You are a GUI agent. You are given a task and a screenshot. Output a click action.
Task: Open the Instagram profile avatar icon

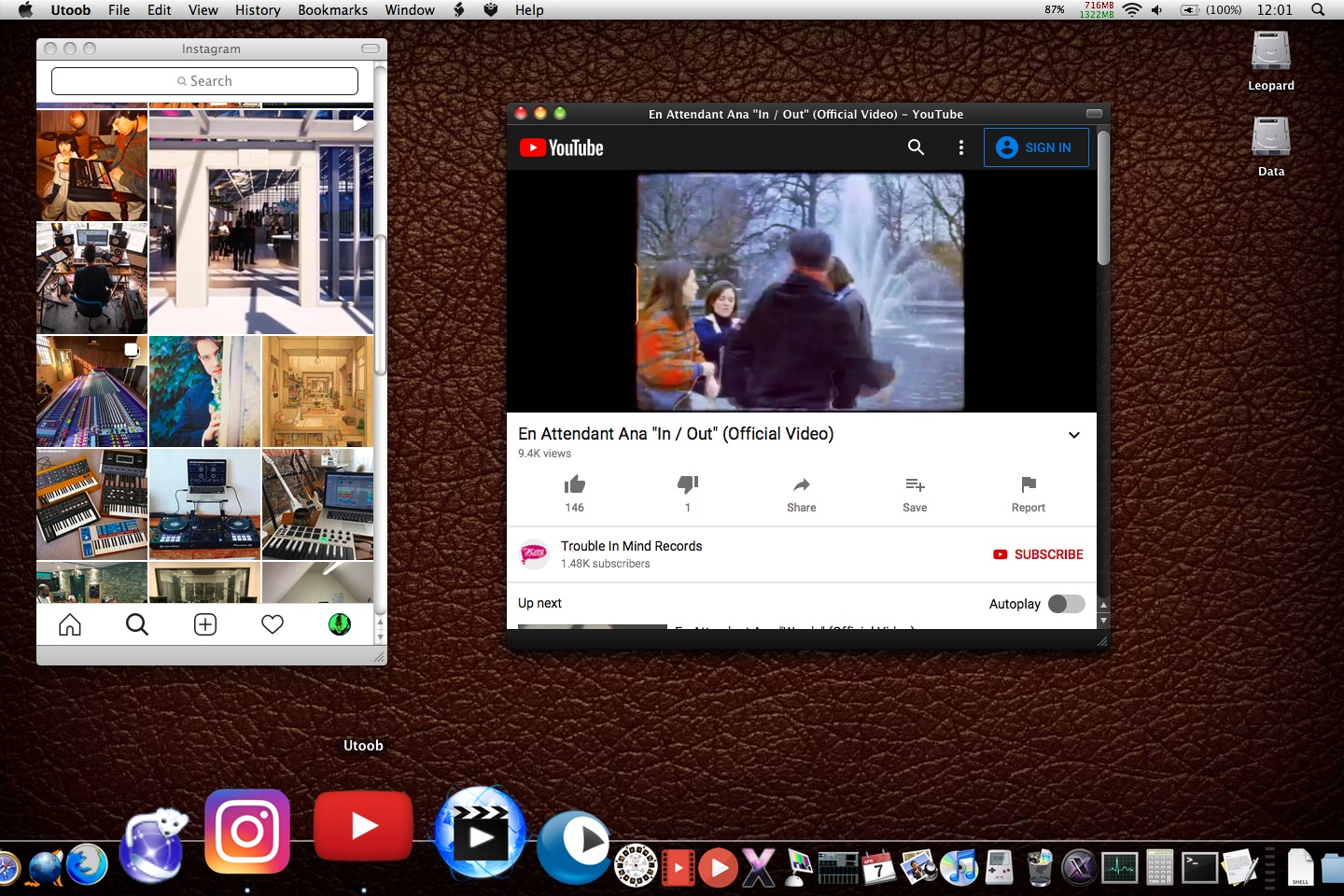click(x=340, y=624)
